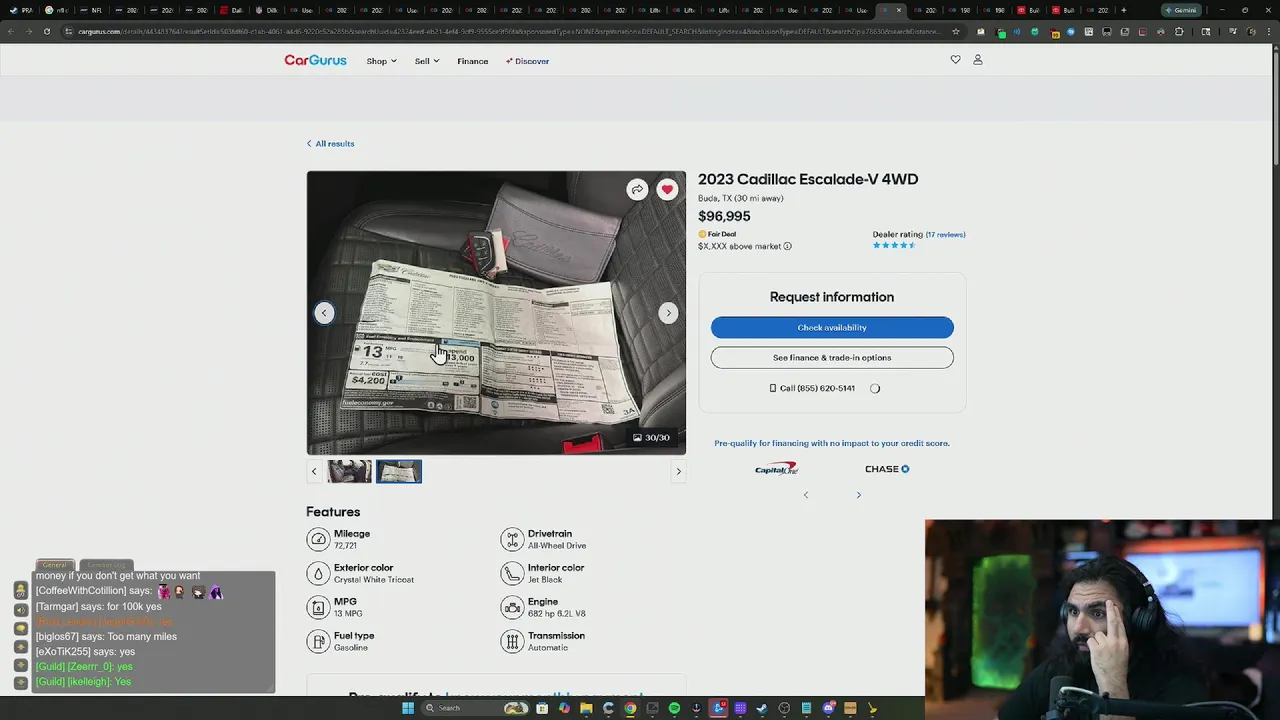Click the main window sticker photo
1280x720 pixels.
(x=496, y=313)
